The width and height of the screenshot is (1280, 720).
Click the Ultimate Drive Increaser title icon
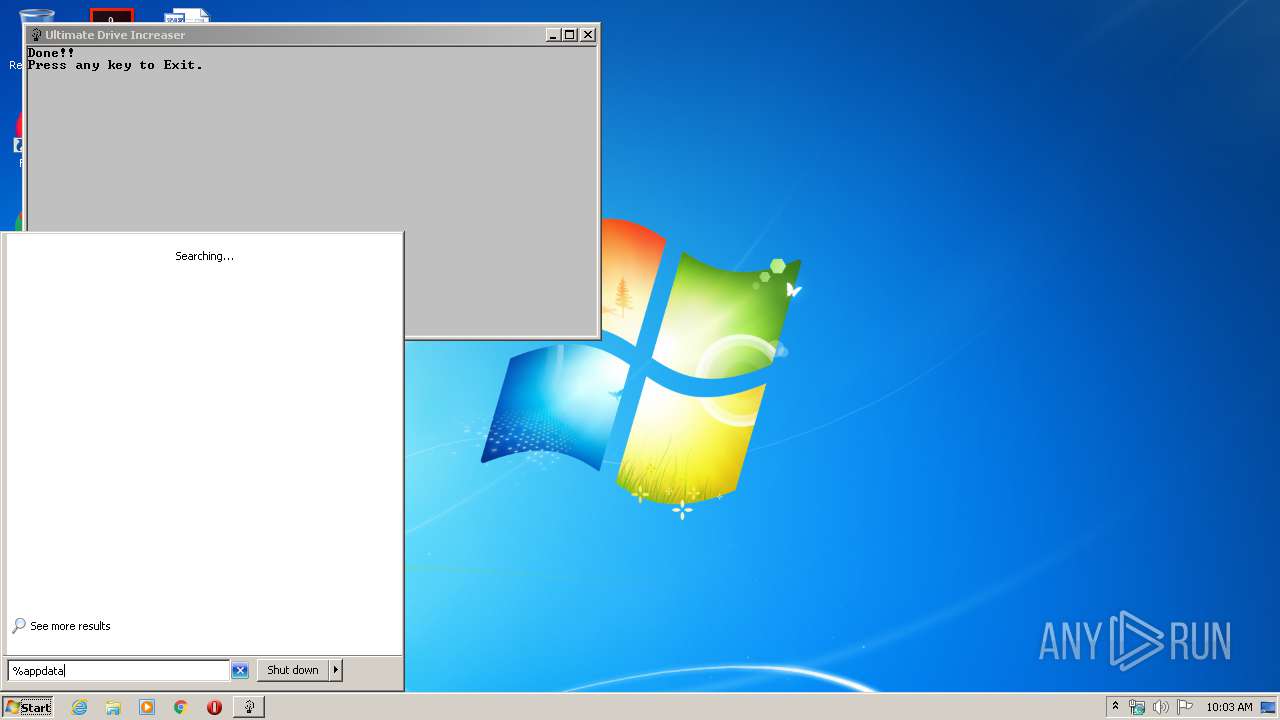36,35
